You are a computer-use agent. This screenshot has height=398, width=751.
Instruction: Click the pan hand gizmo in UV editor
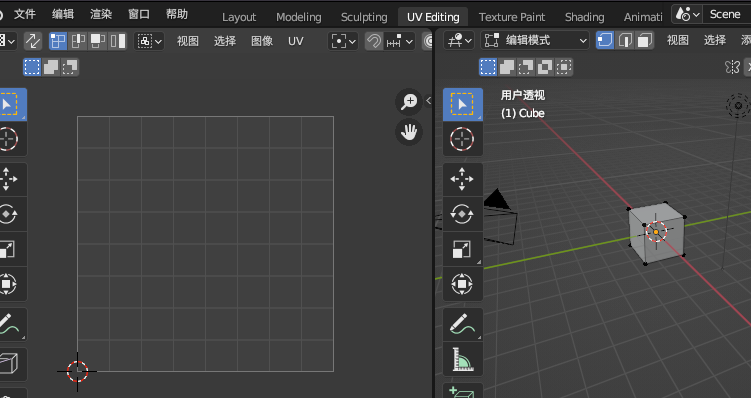409,132
